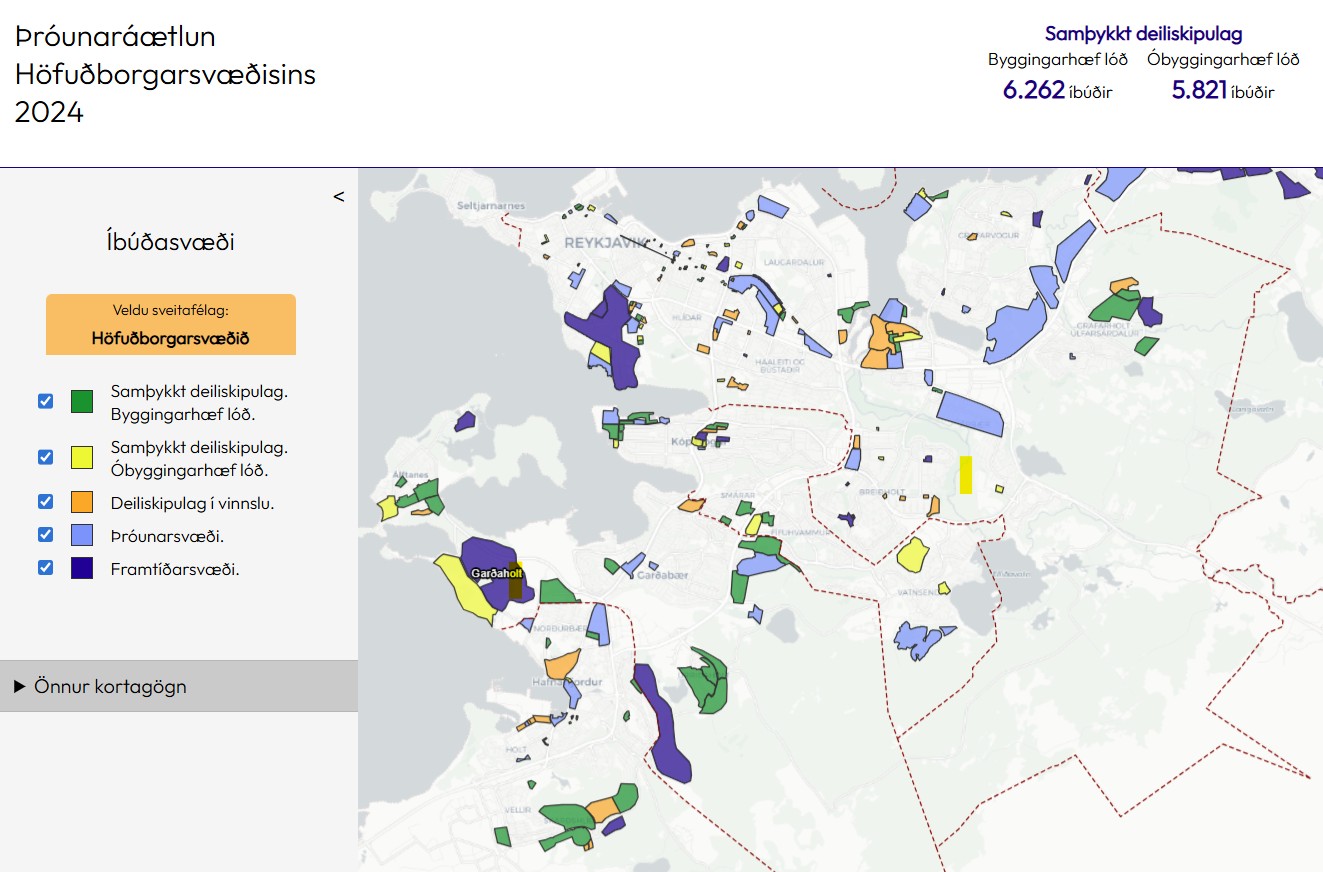Click the light blue Þróunarsvæði legend swatch
Image resolution: width=1323 pixels, height=872 pixels.
[82, 535]
